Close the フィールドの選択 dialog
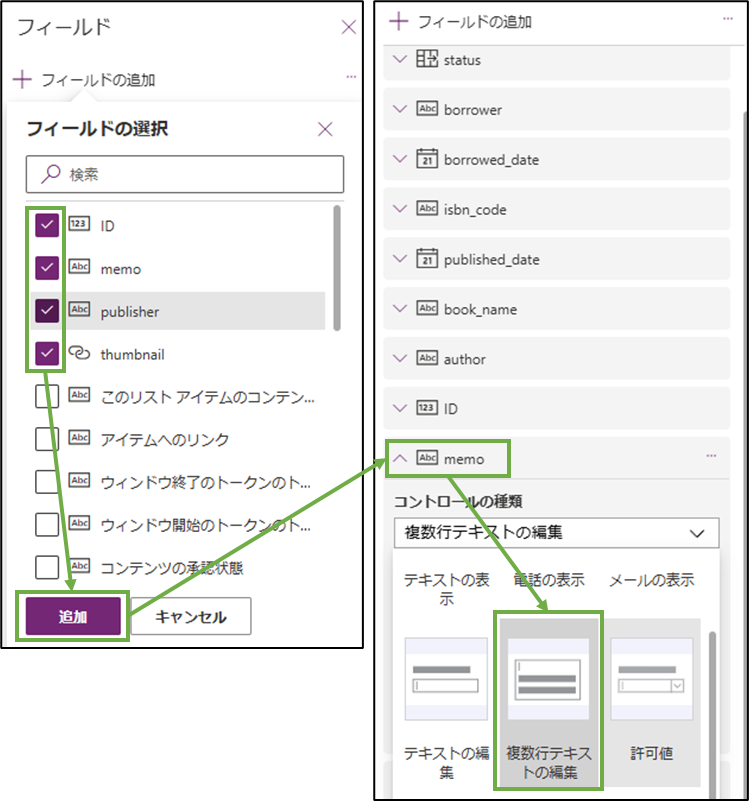Viewport: 749px width, 801px height. click(x=325, y=129)
